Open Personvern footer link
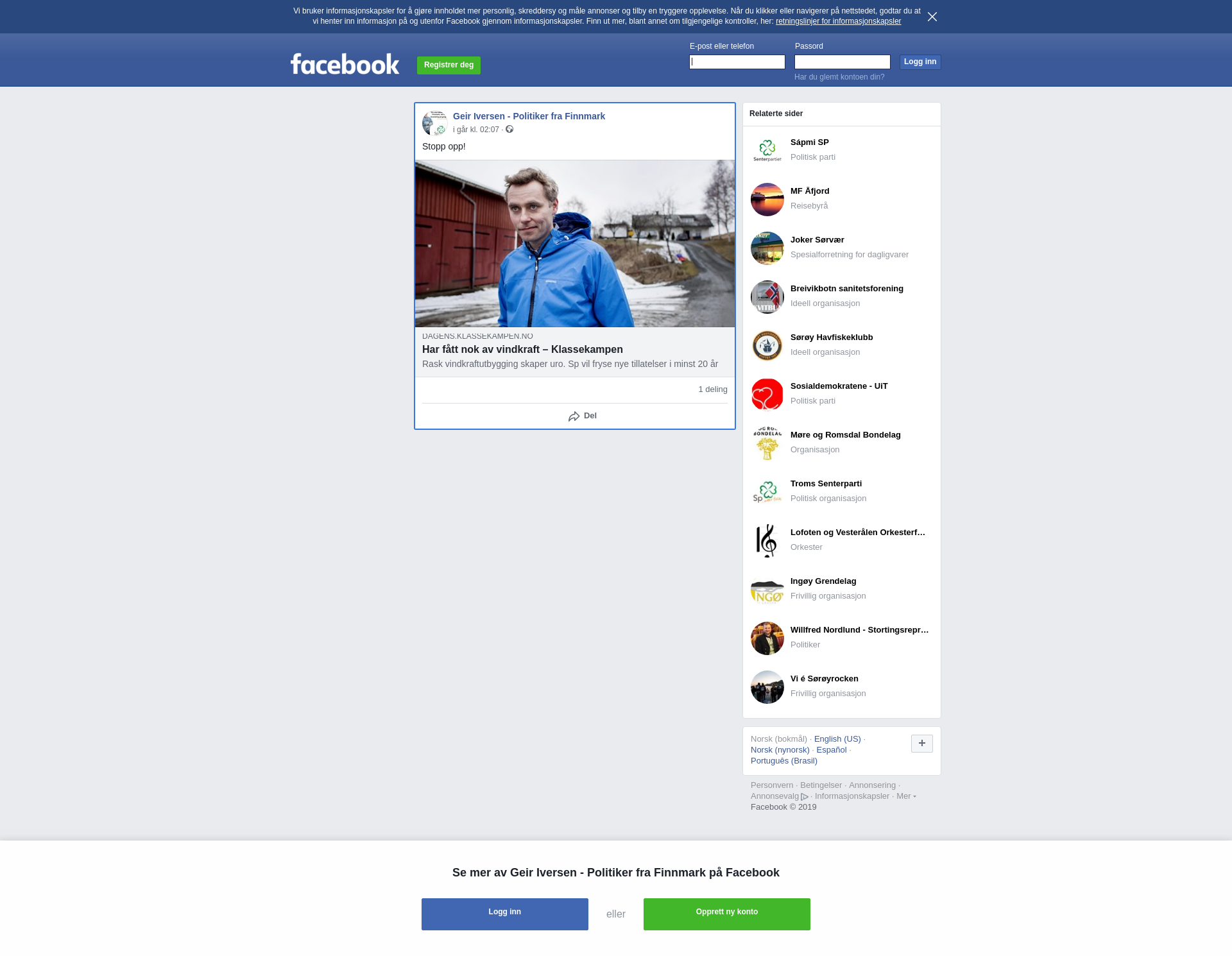This screenshot has height=956, width=1232. pyautogui.click(x=772, y=785)
